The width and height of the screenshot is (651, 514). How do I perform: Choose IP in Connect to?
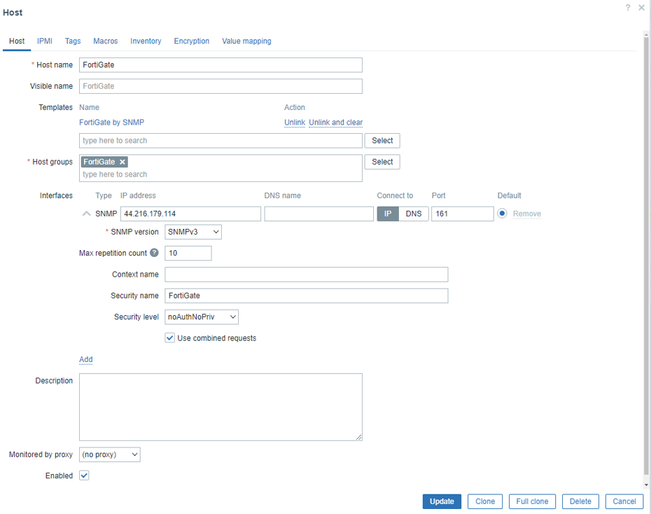[x=388, y=214]
